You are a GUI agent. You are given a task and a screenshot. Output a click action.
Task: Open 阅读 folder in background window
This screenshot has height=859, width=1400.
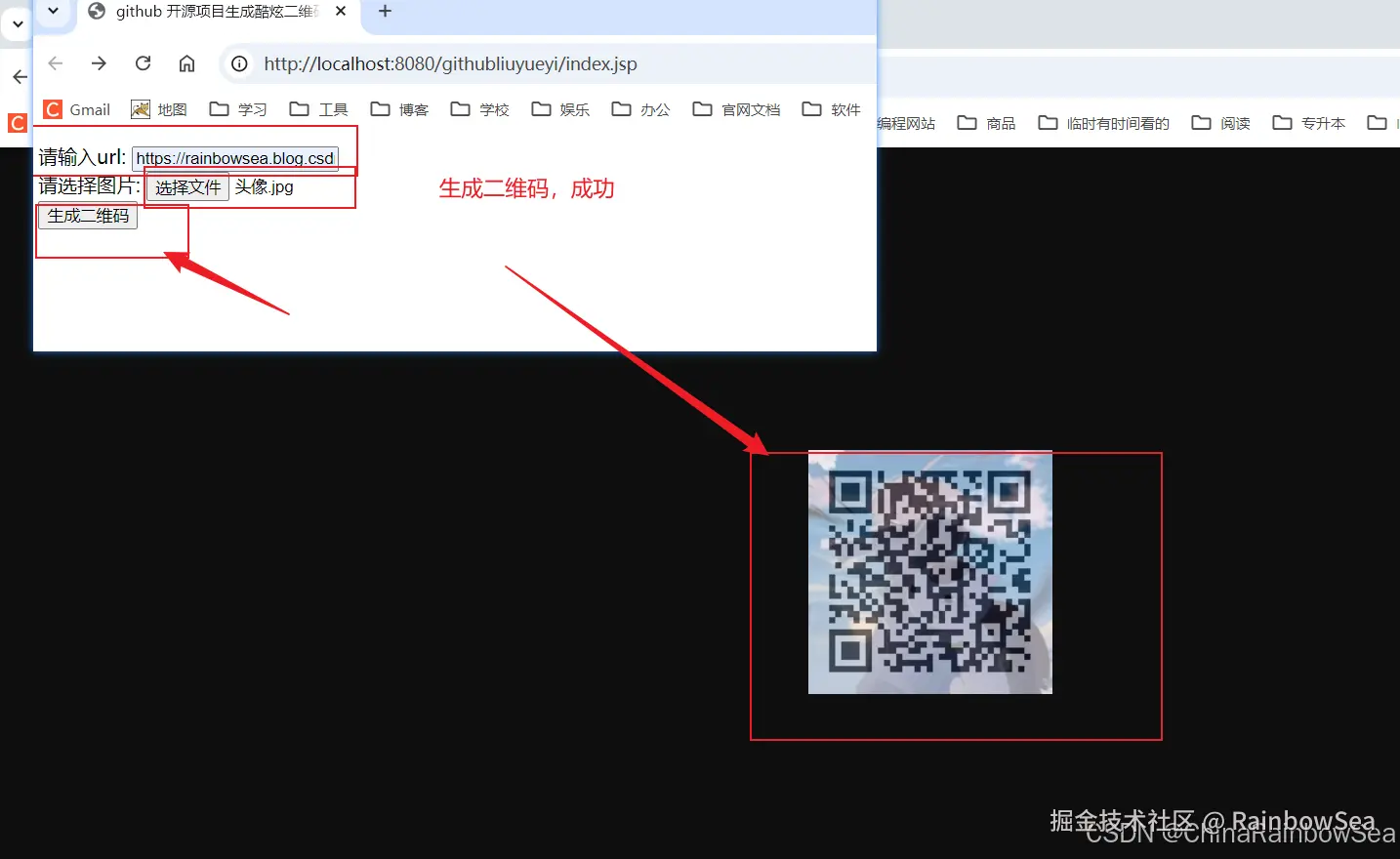1221,123
